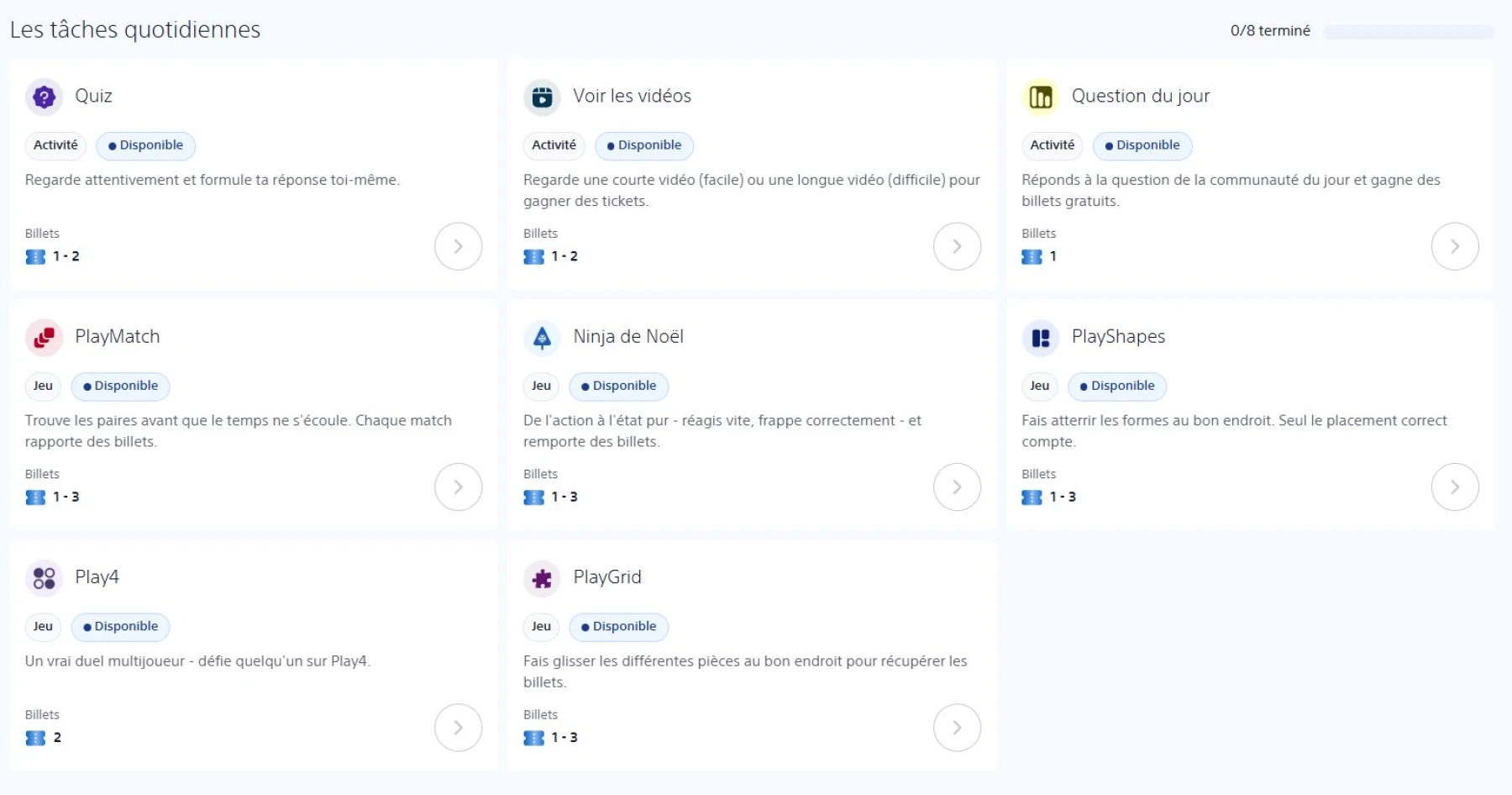The image size is (1512, 795).
Task: Select the Jeu tag on PlayShapes card
Action: point(1039,386)
